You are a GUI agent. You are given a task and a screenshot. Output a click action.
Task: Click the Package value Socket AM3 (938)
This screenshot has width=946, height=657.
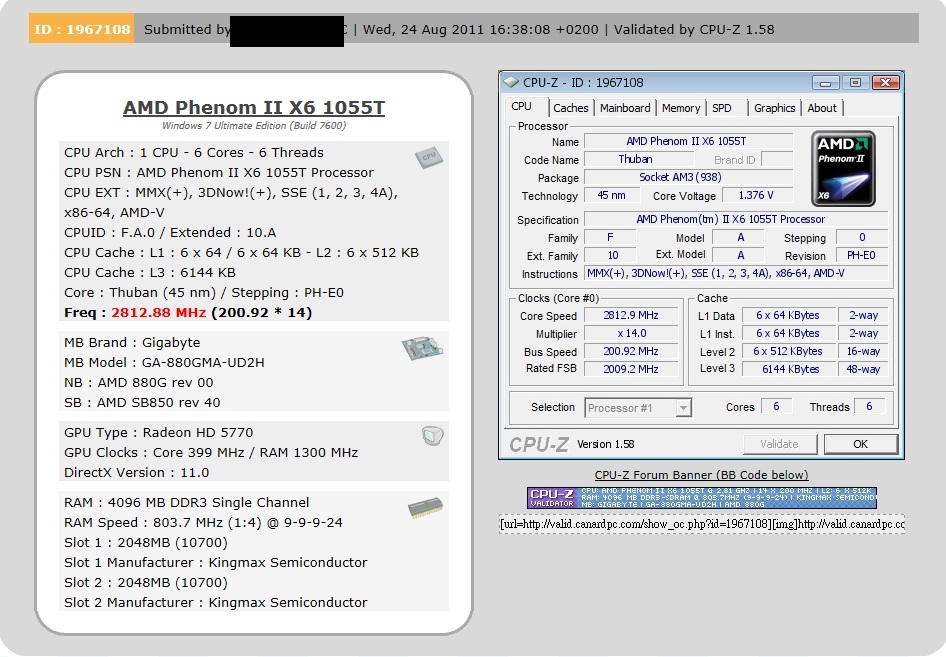(x=688, y=177)
